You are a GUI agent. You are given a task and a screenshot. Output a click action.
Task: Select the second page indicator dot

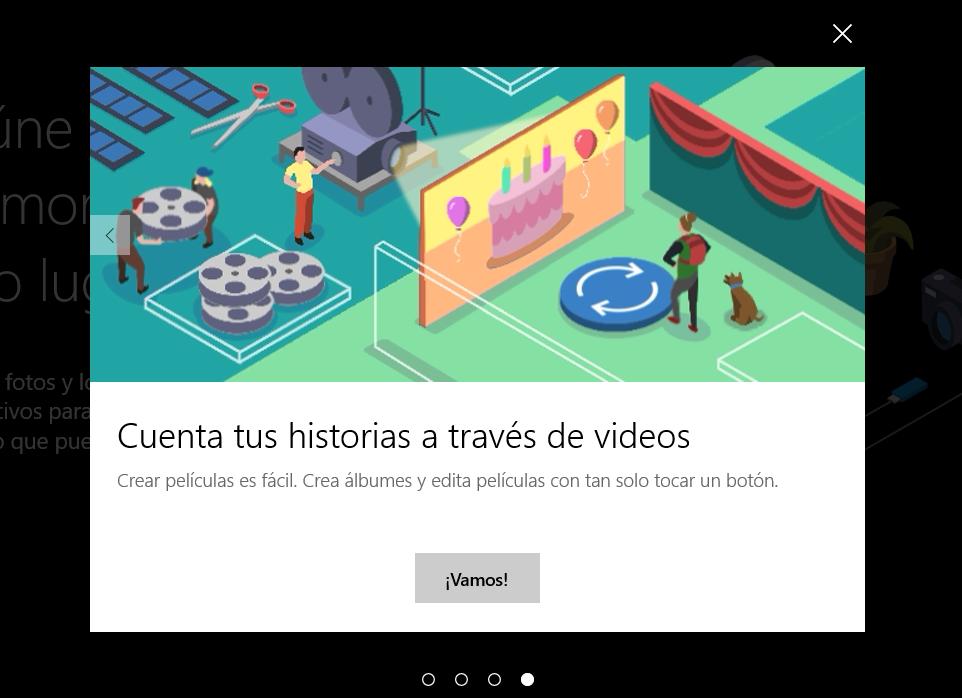tap(461, 680)
